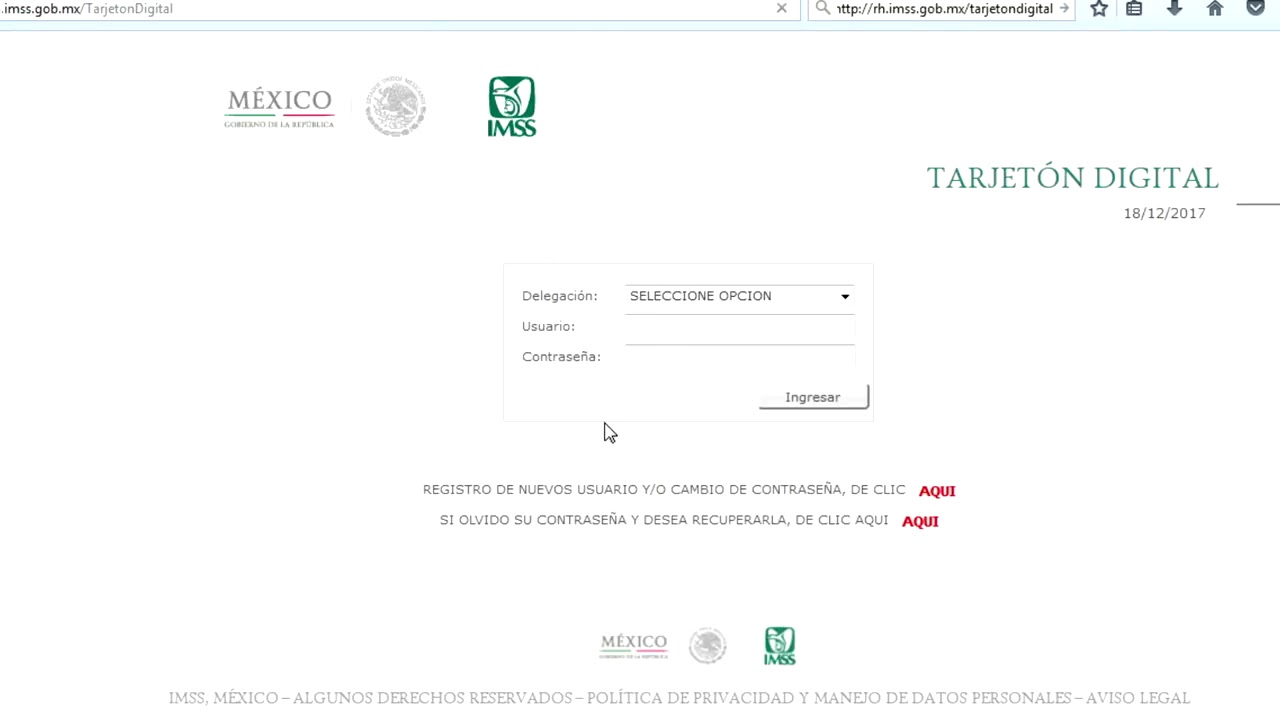Open the browser bookmarks list icon
1280x720 pixels.
click(1134, 8)
